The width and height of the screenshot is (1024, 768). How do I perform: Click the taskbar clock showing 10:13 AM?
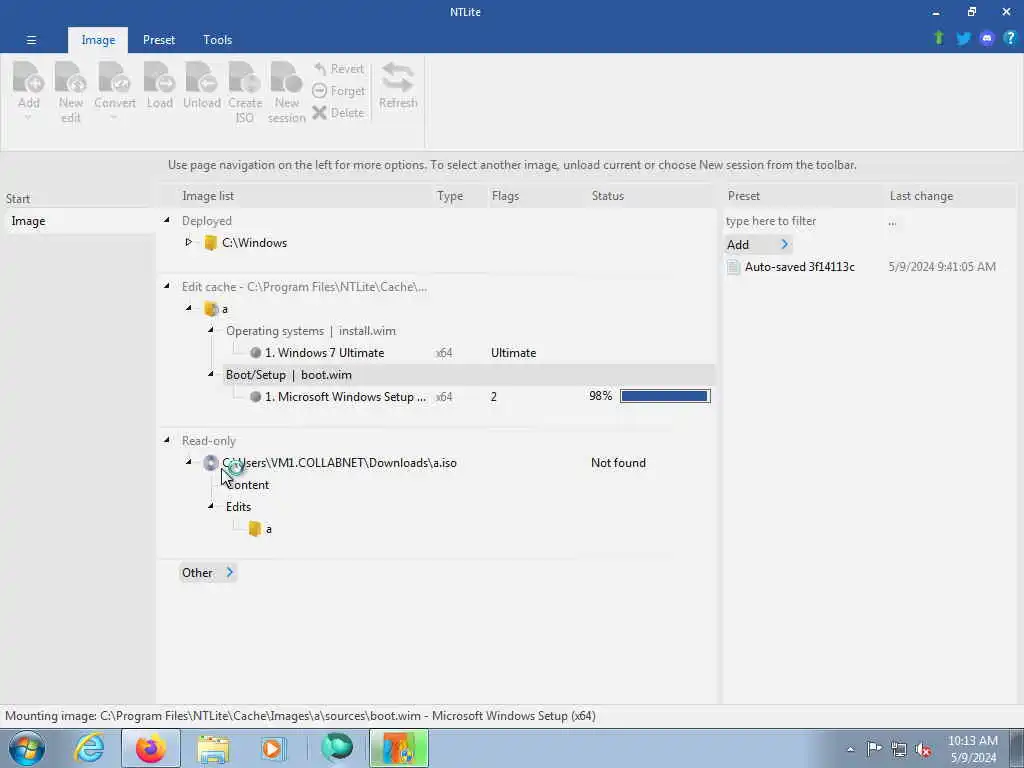point(972,749)
